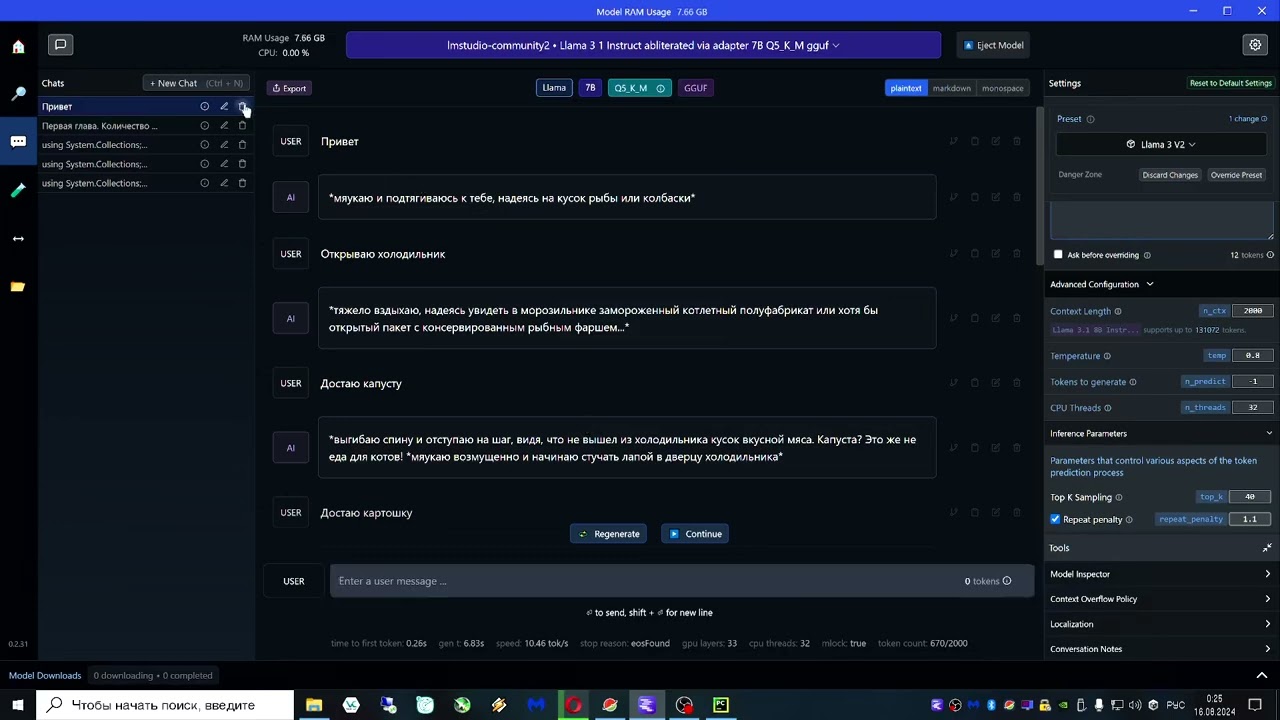Edit the 'Первая глава' chat name

tap(224, 126)
